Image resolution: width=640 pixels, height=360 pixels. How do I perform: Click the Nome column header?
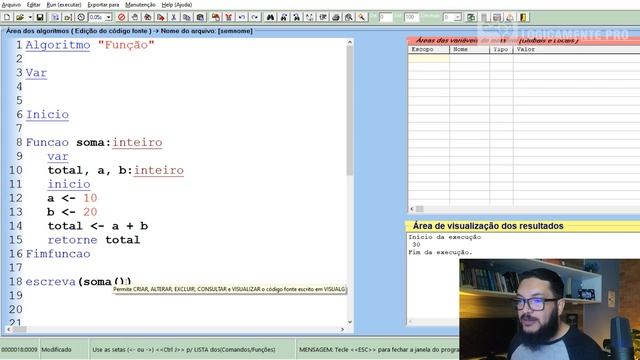(469, 49)
